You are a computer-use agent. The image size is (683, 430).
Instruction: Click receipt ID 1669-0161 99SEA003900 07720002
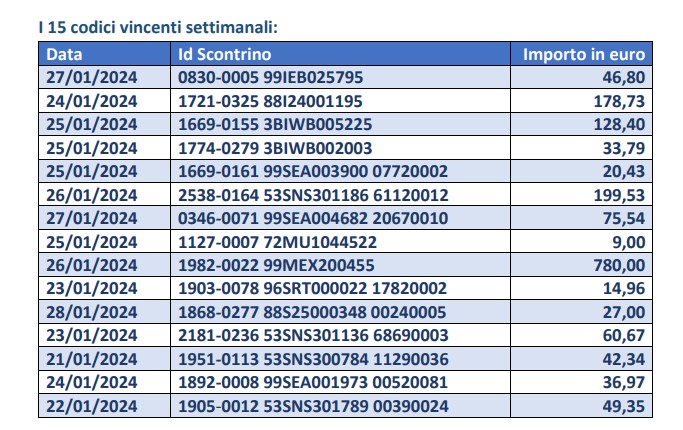[x=313, y=171]
